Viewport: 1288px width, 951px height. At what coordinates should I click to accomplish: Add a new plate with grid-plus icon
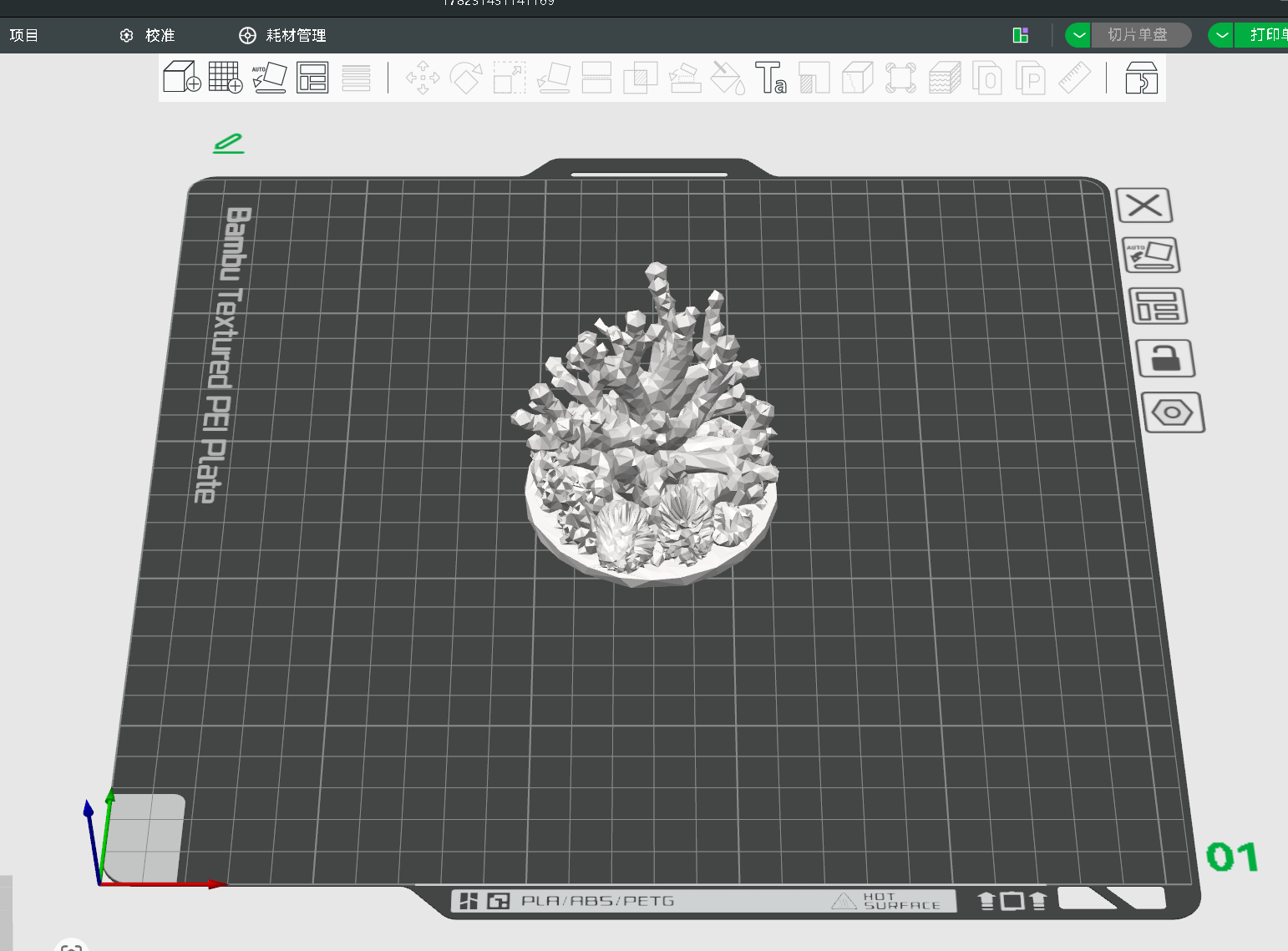[x=225, y=78]
